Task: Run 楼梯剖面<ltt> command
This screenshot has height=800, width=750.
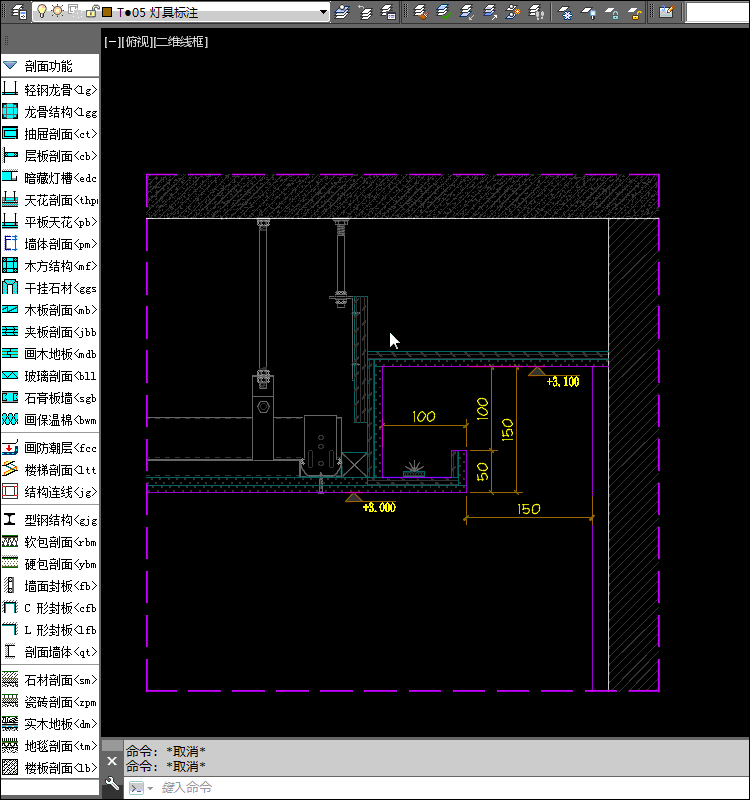Action: pos(50,470)
